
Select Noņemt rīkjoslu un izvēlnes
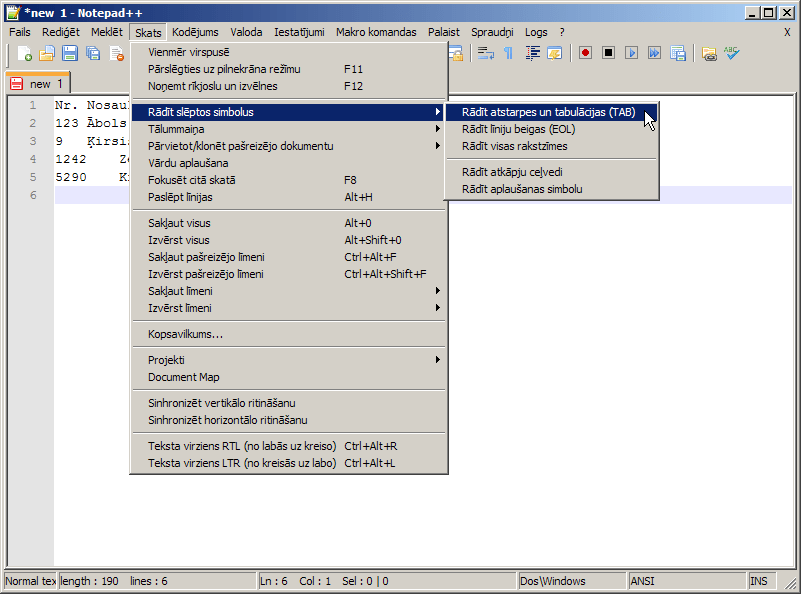coord(289,86)
